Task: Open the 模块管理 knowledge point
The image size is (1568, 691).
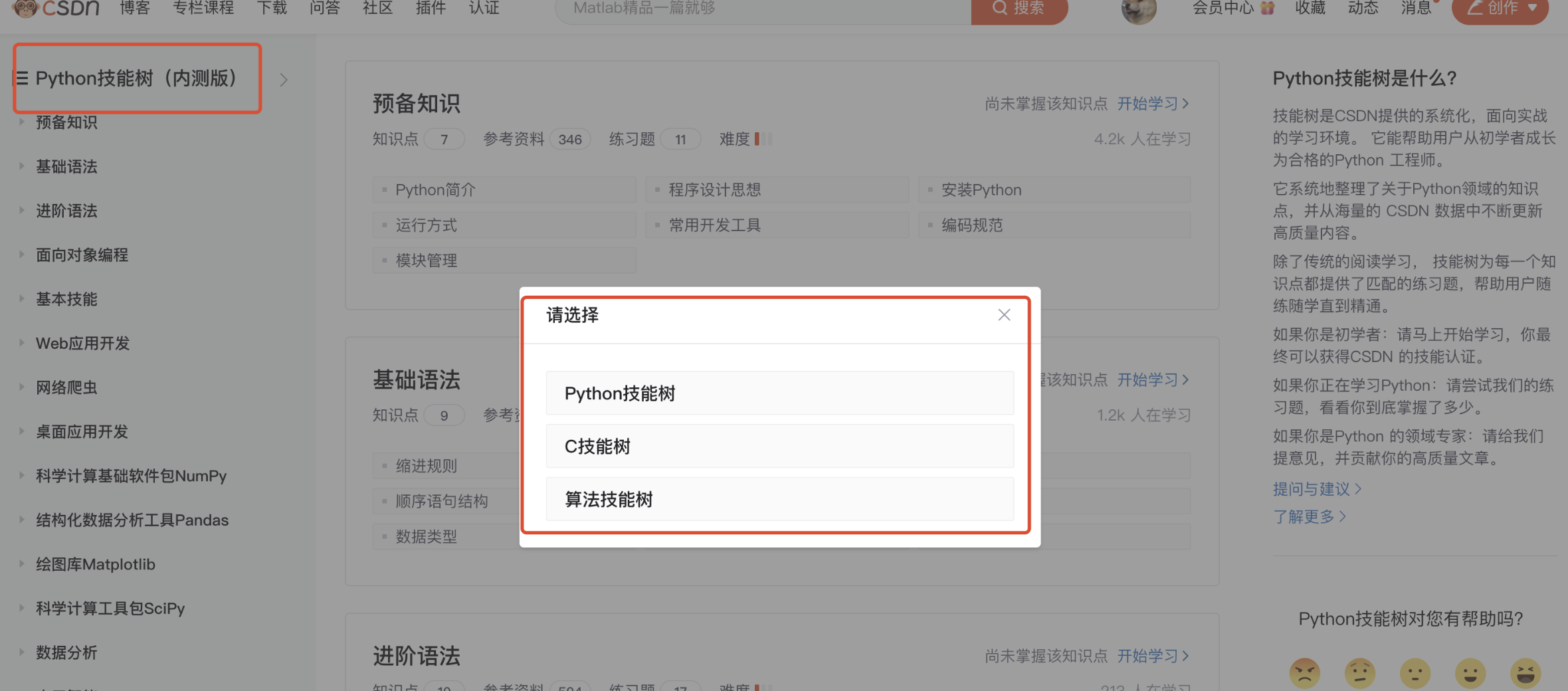Action: (504, 260)
